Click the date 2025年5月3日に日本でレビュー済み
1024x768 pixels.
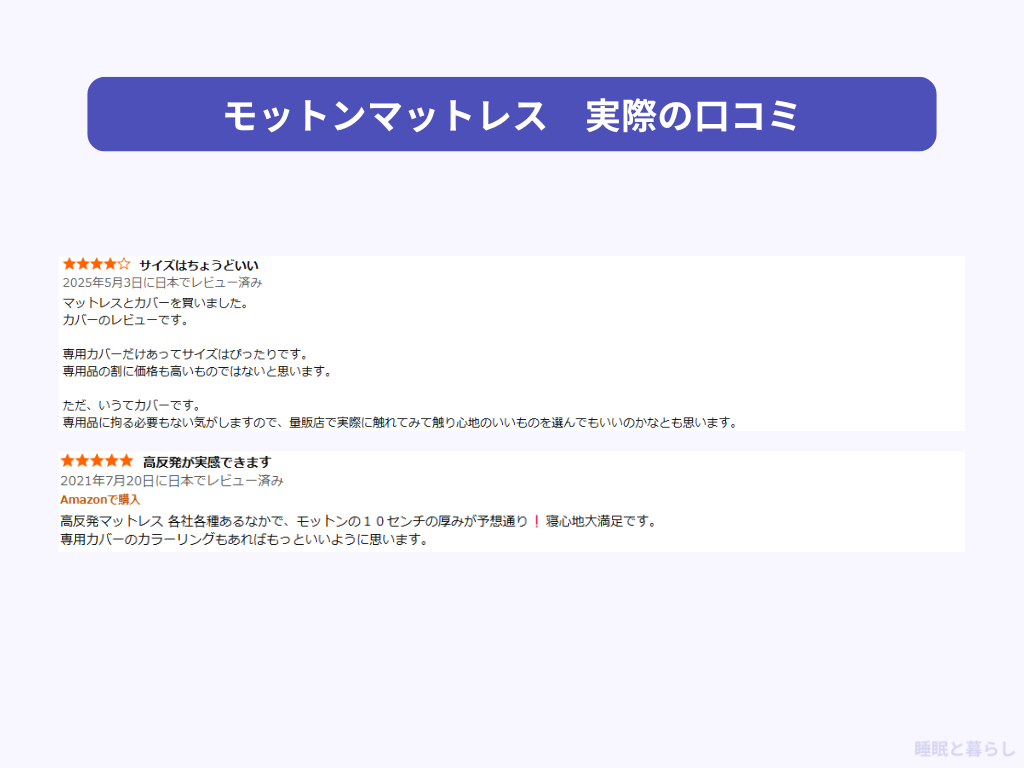pyautogui.click(x=163, y=283)
